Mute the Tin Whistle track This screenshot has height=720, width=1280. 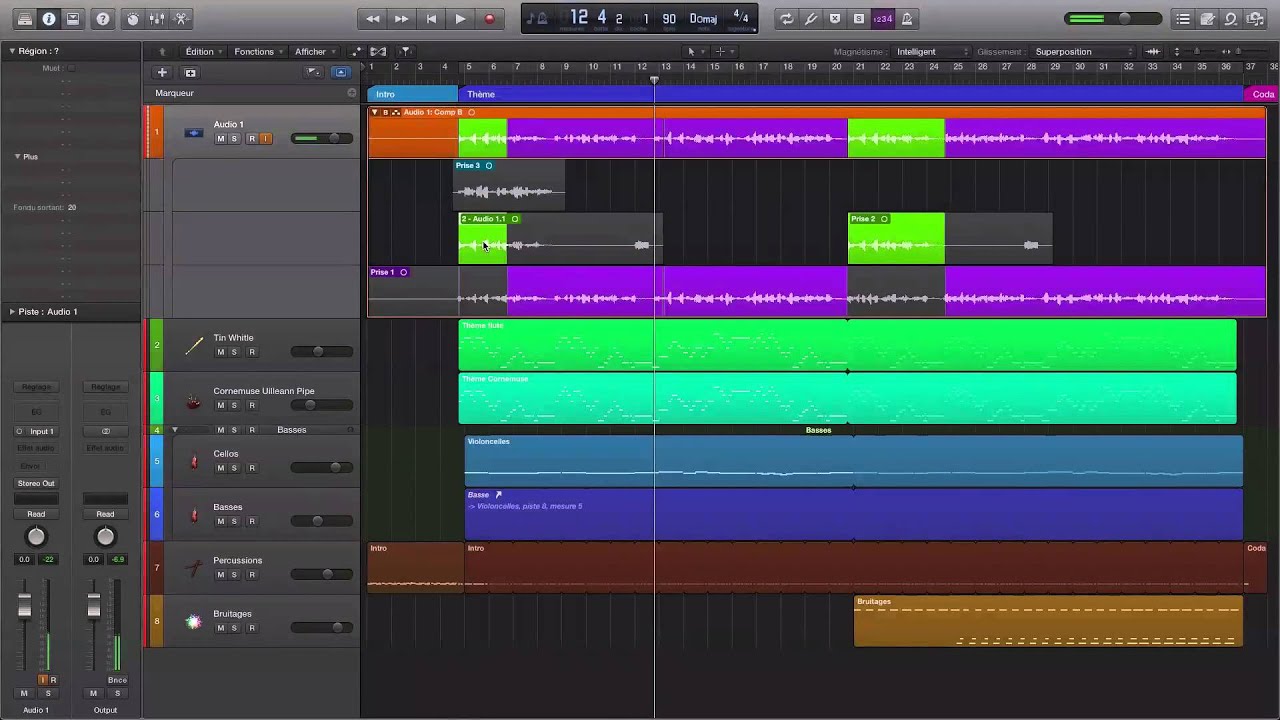pos(220,352)
